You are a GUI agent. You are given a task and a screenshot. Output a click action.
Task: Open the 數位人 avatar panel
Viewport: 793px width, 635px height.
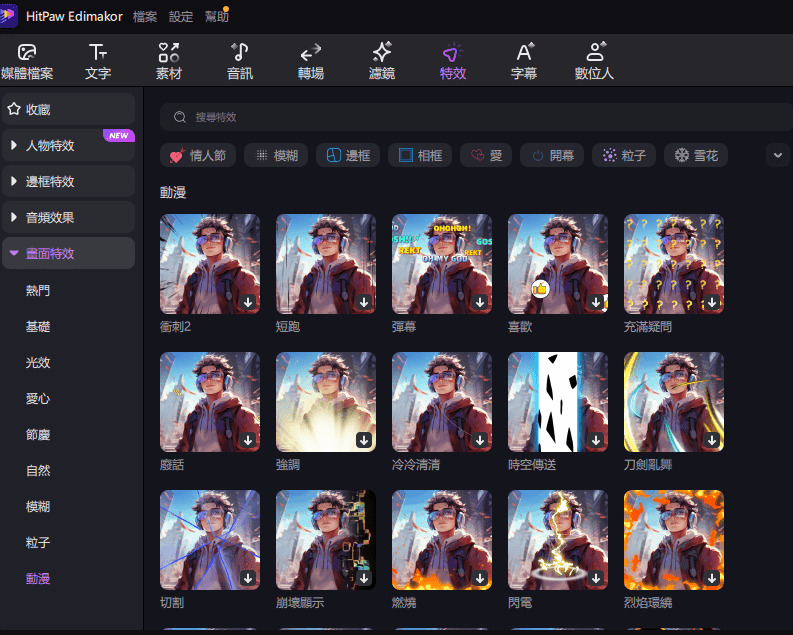(595, 61)
